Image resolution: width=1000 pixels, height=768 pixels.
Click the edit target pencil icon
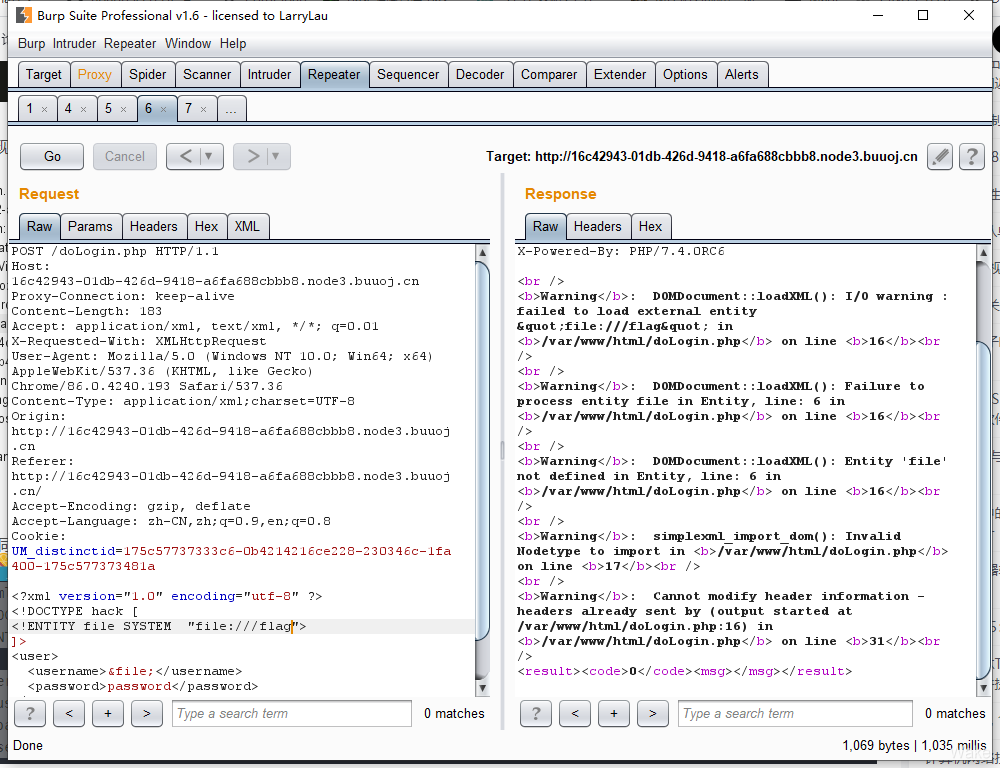pos(939,157)
